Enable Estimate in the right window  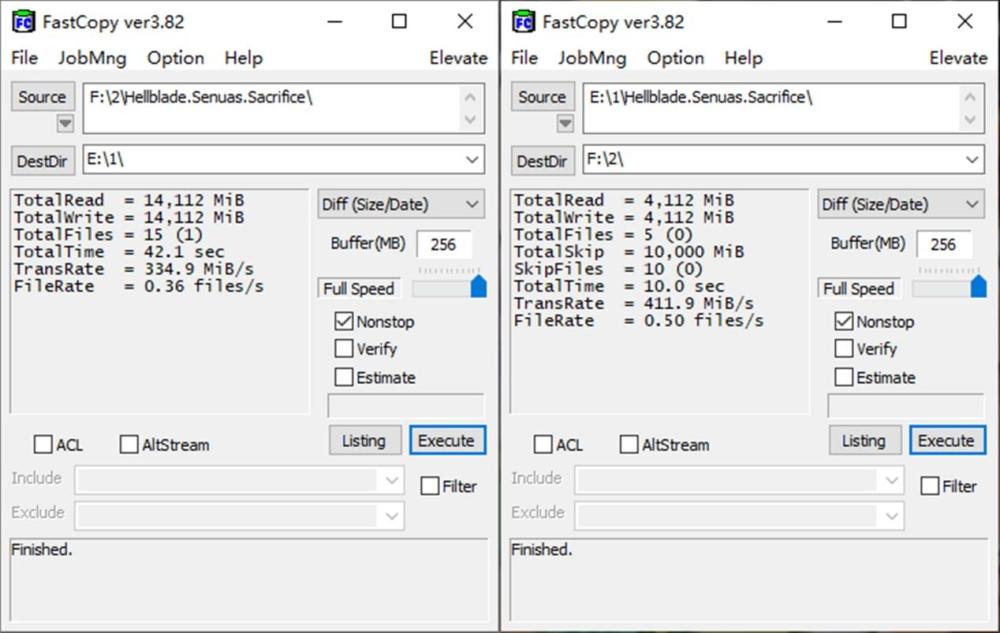(844, 377)
